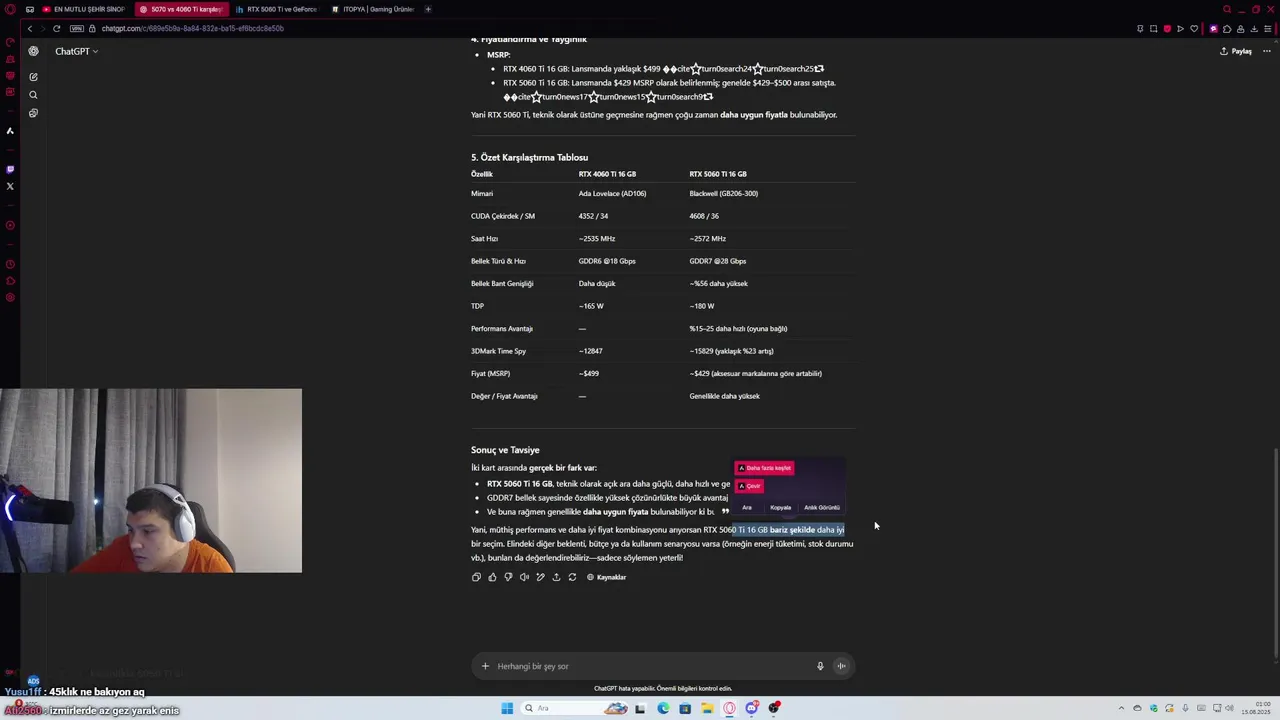Click the 'Bellek Bant Genişliği' row label
Screen dimensions: 1280x720
coord(502,284)
